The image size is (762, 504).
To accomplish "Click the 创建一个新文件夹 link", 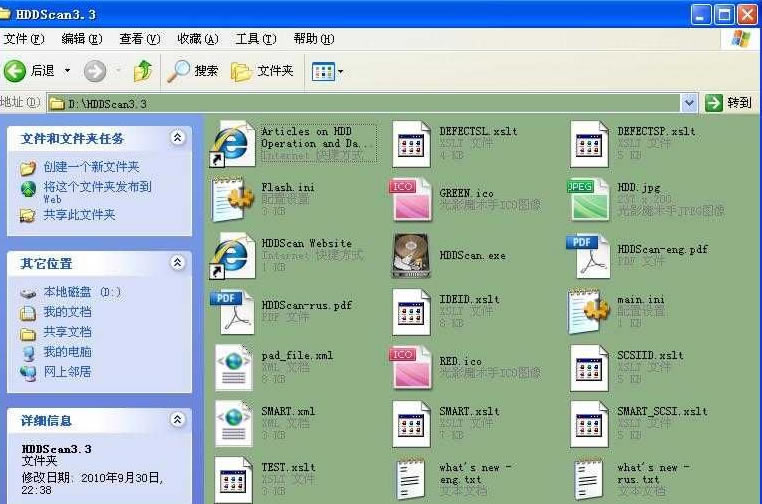I will pyautogui.click(x=90, y=167).
